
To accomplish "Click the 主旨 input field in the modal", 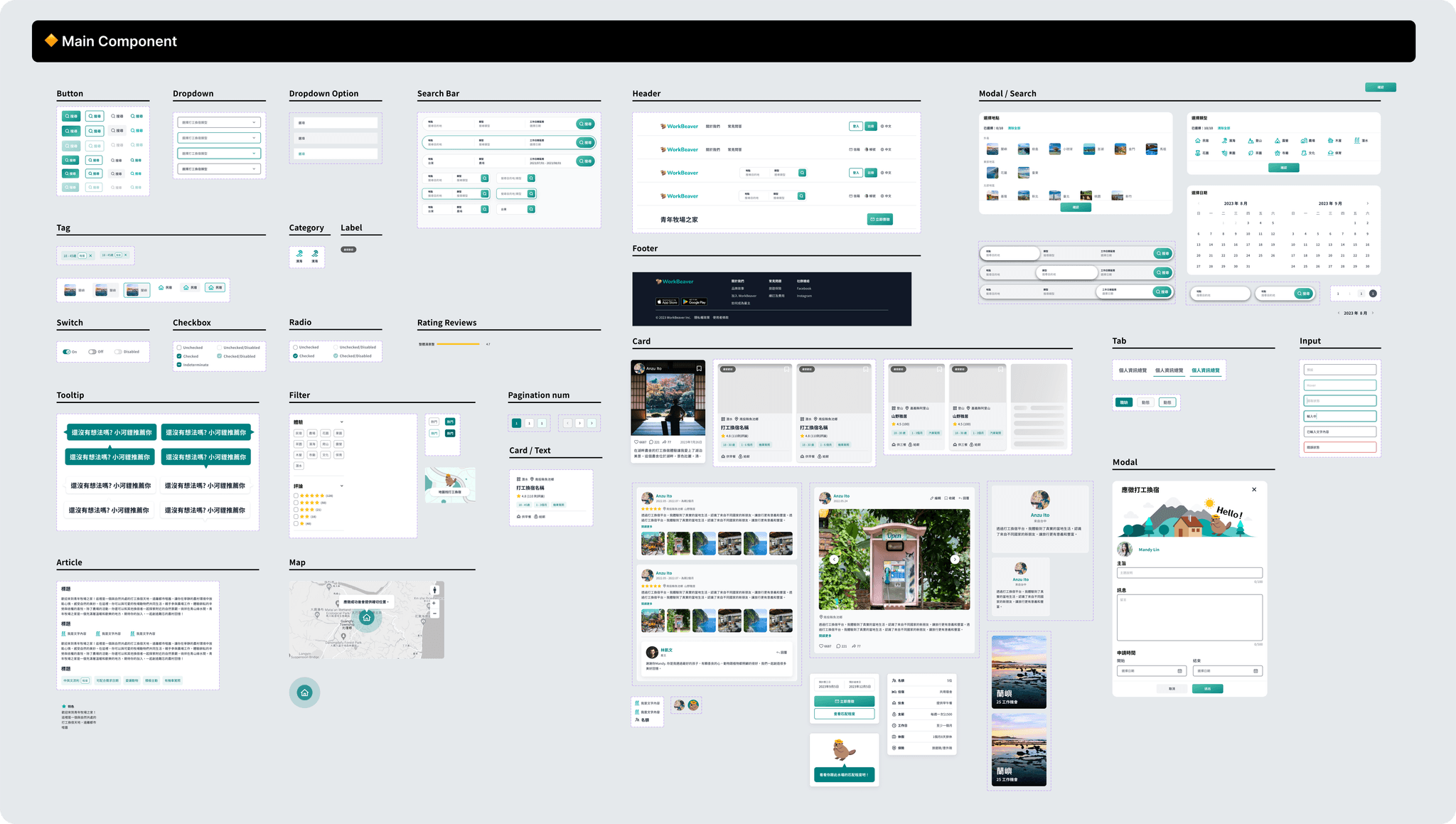I will [x=1189, y=572].
